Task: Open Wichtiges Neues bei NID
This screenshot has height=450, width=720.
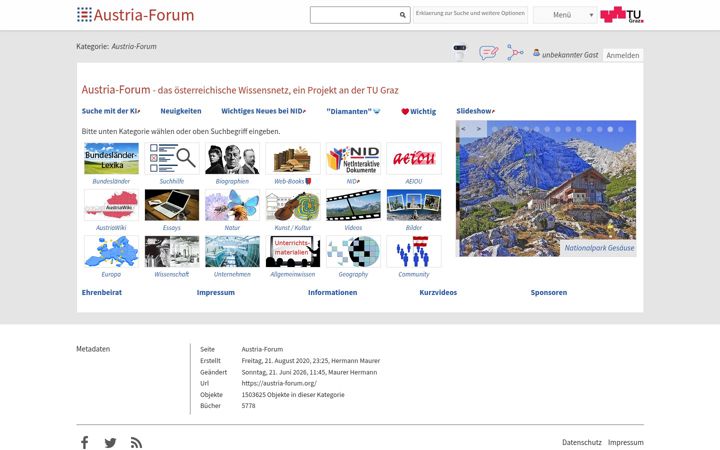Action: [x=264, y=111]
